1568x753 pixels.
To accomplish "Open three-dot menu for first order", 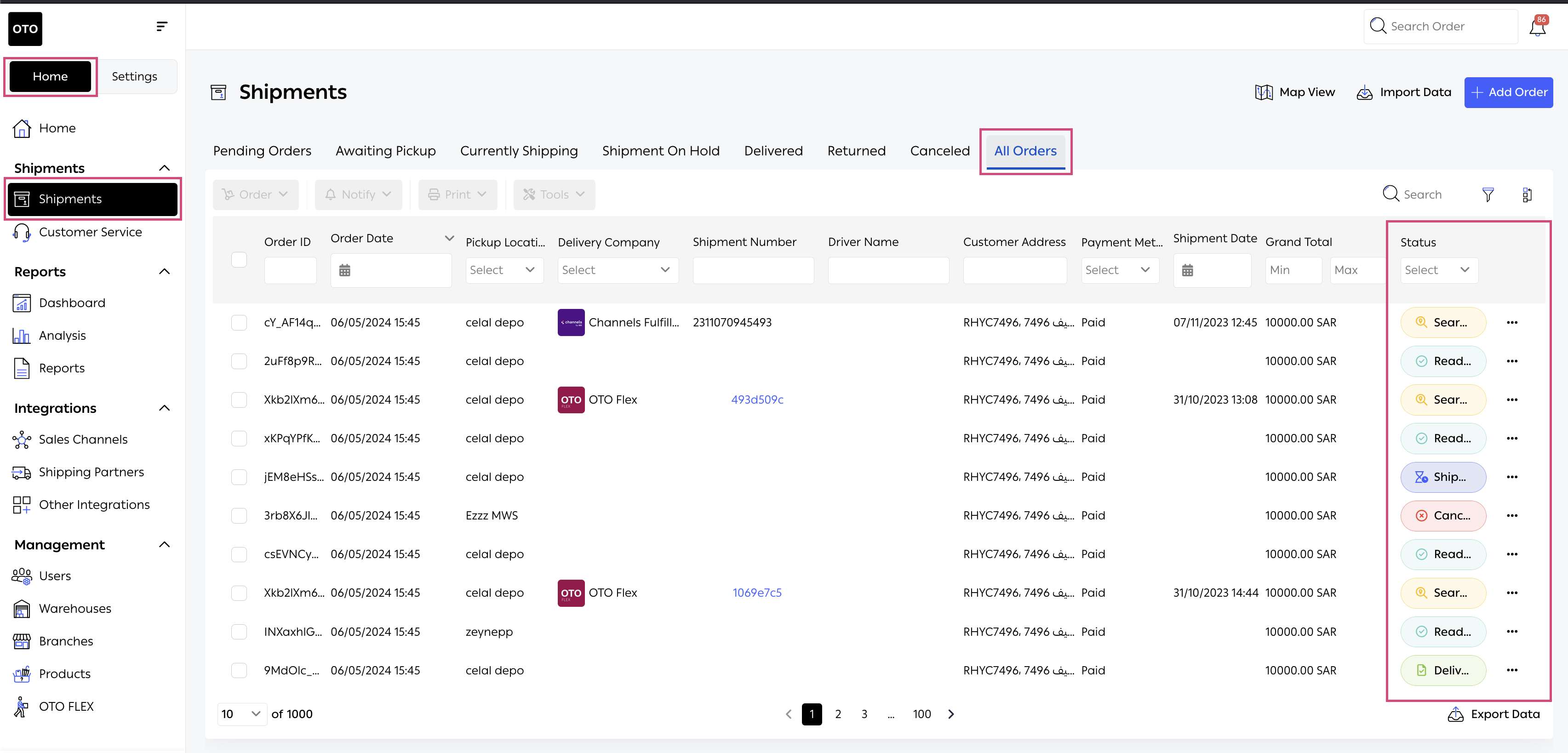I will (x=1512, y=323).
